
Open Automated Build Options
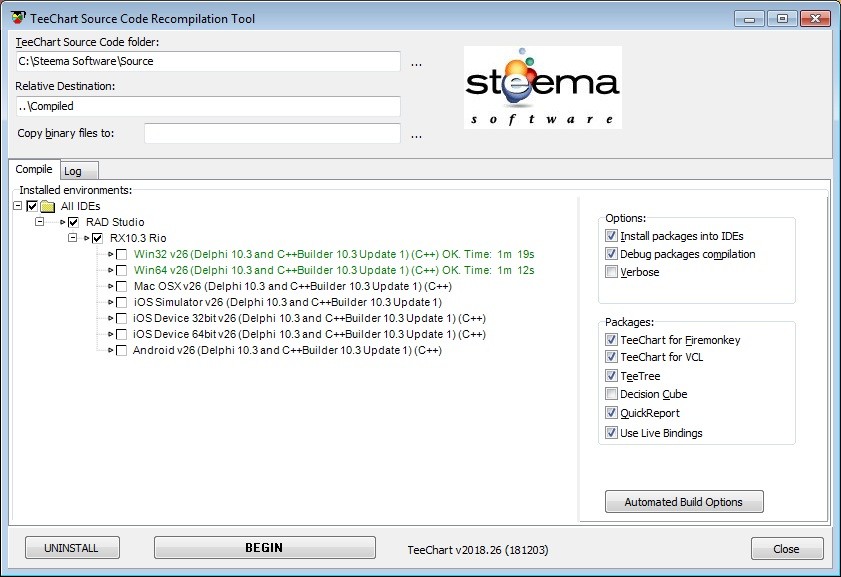(684, 502)
